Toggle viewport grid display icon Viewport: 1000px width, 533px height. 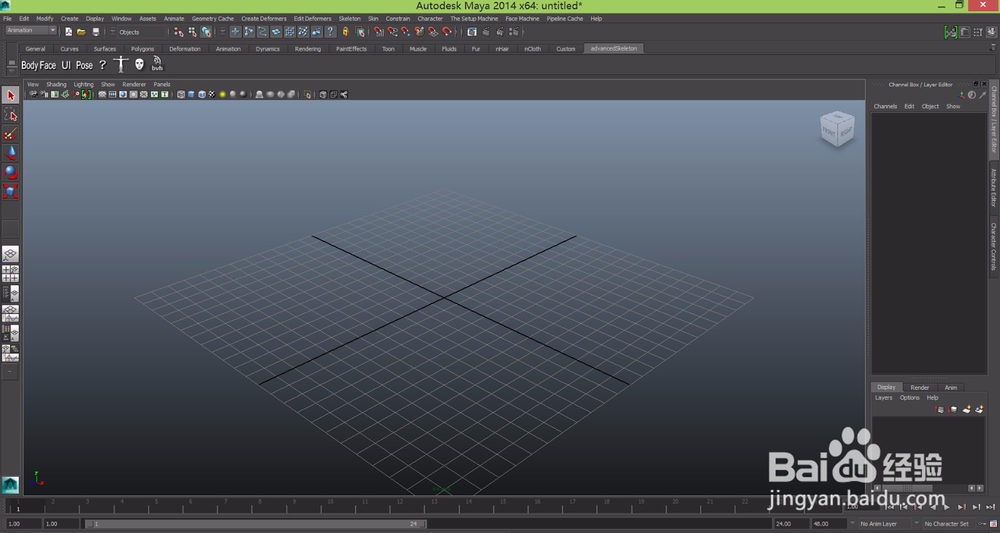[102, 94]
